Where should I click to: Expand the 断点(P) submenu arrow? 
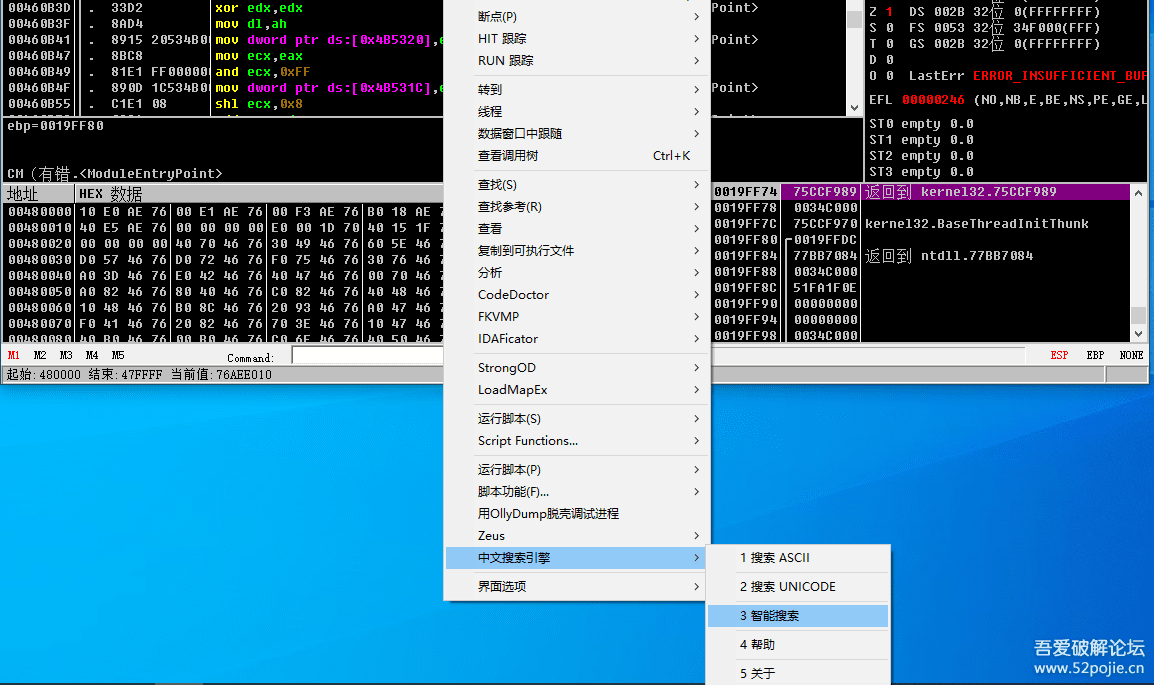click(696, 17)
